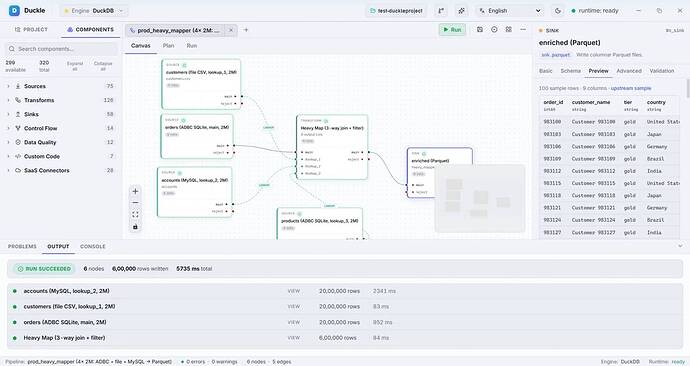690x366 pixels.
Task: Click the circular schedule icon beside save
Action: tap(494, 29)
